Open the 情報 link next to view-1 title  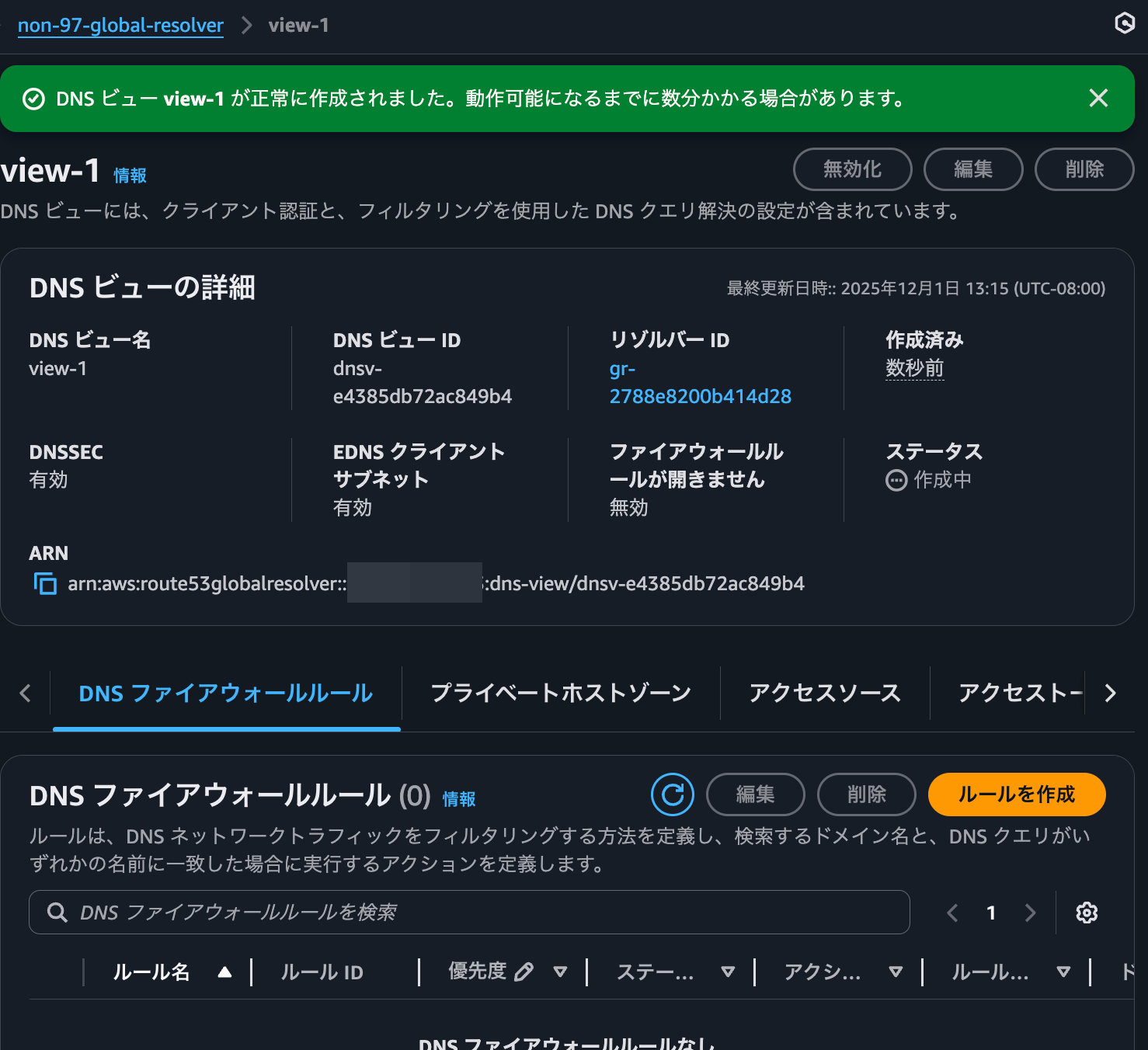coord(130,176)
